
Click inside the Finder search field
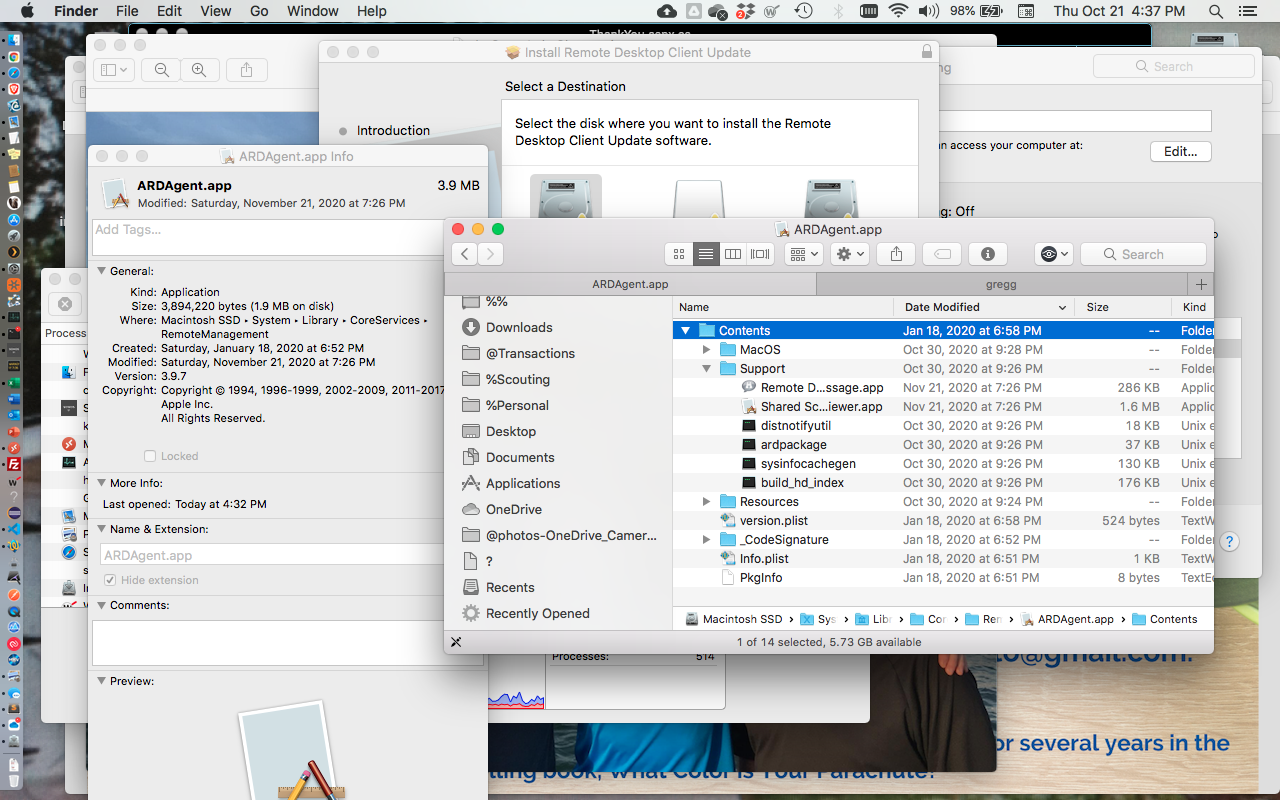1143,254
